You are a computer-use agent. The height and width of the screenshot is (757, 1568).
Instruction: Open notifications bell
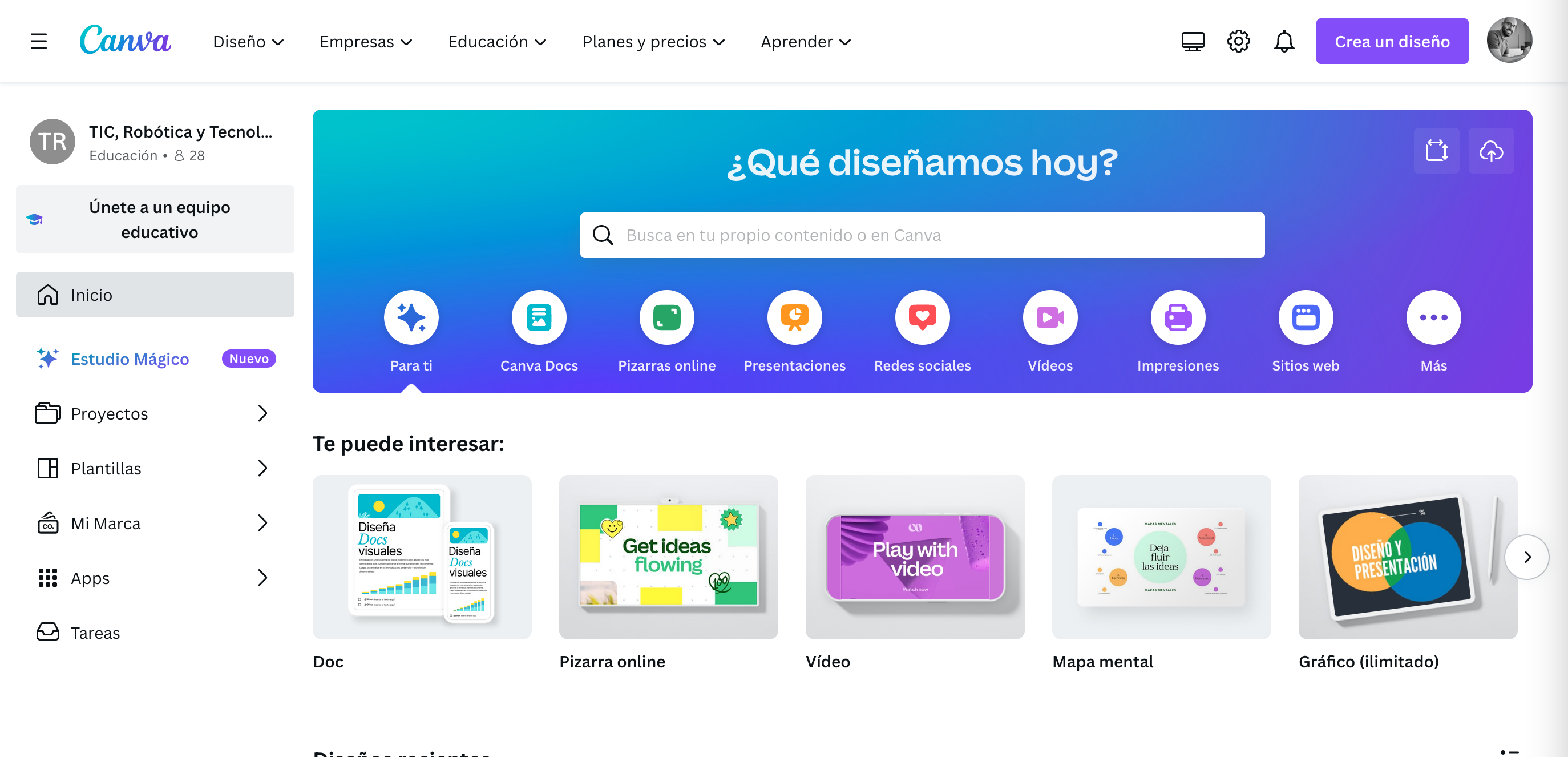click(1284, 41)
